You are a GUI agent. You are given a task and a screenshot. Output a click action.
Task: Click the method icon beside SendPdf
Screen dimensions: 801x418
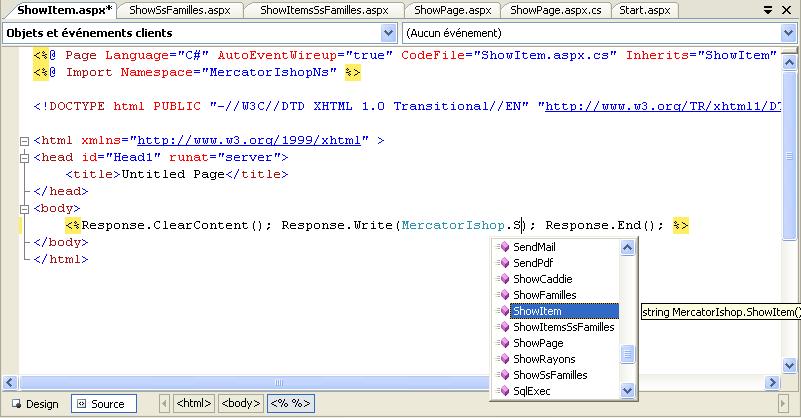pyautogui.click(x=503, y=263)
